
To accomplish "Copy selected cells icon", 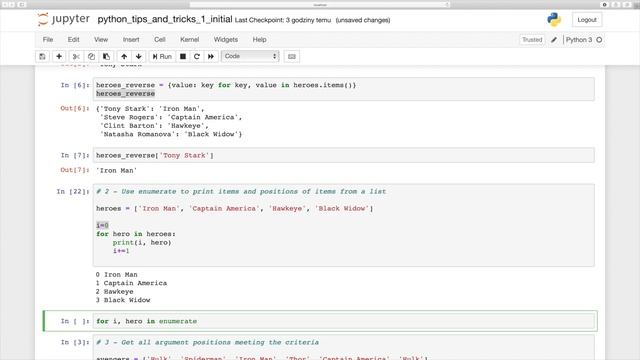I will click(91, 56).
